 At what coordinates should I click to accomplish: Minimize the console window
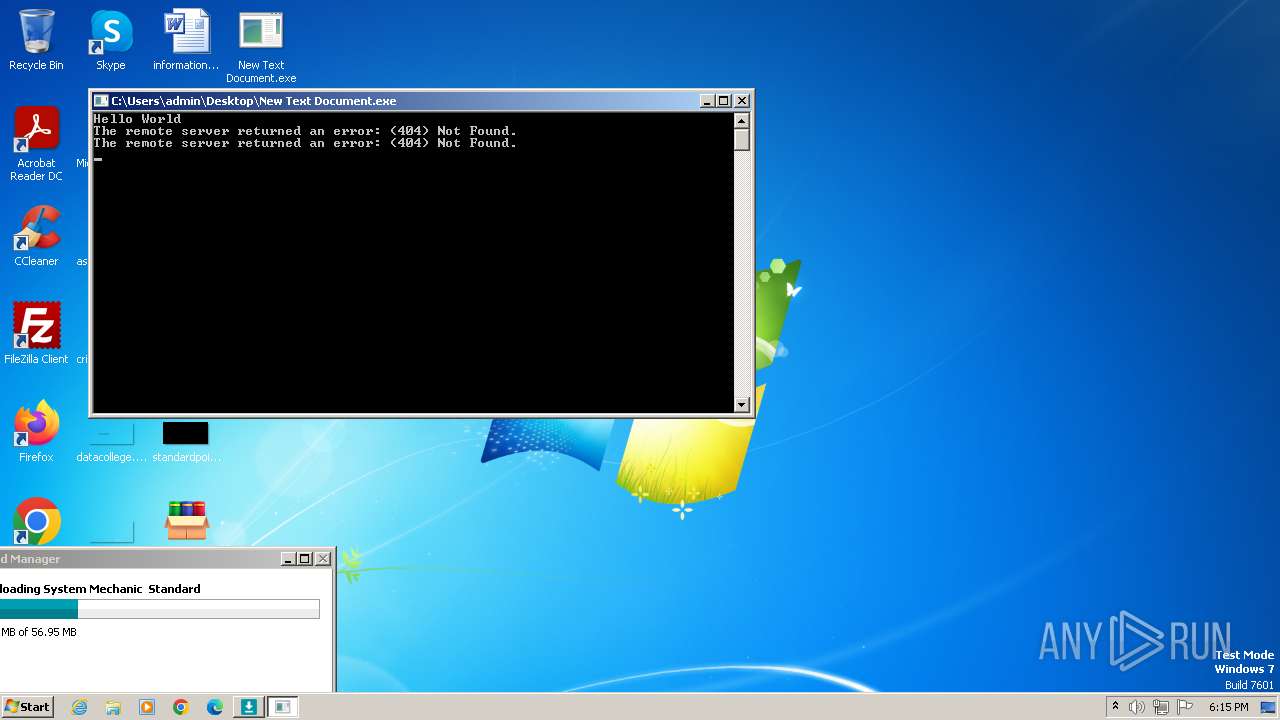[707, 101]
